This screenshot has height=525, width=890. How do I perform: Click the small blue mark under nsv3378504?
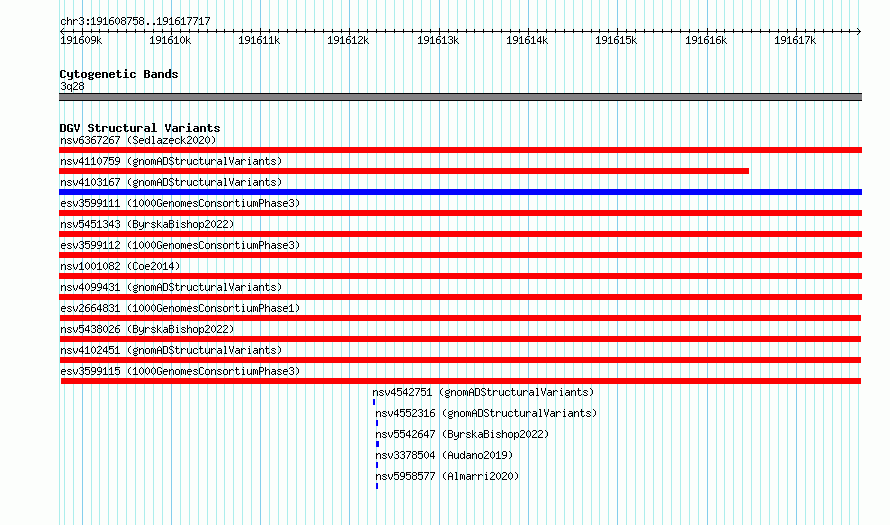(x=377, y=465)
